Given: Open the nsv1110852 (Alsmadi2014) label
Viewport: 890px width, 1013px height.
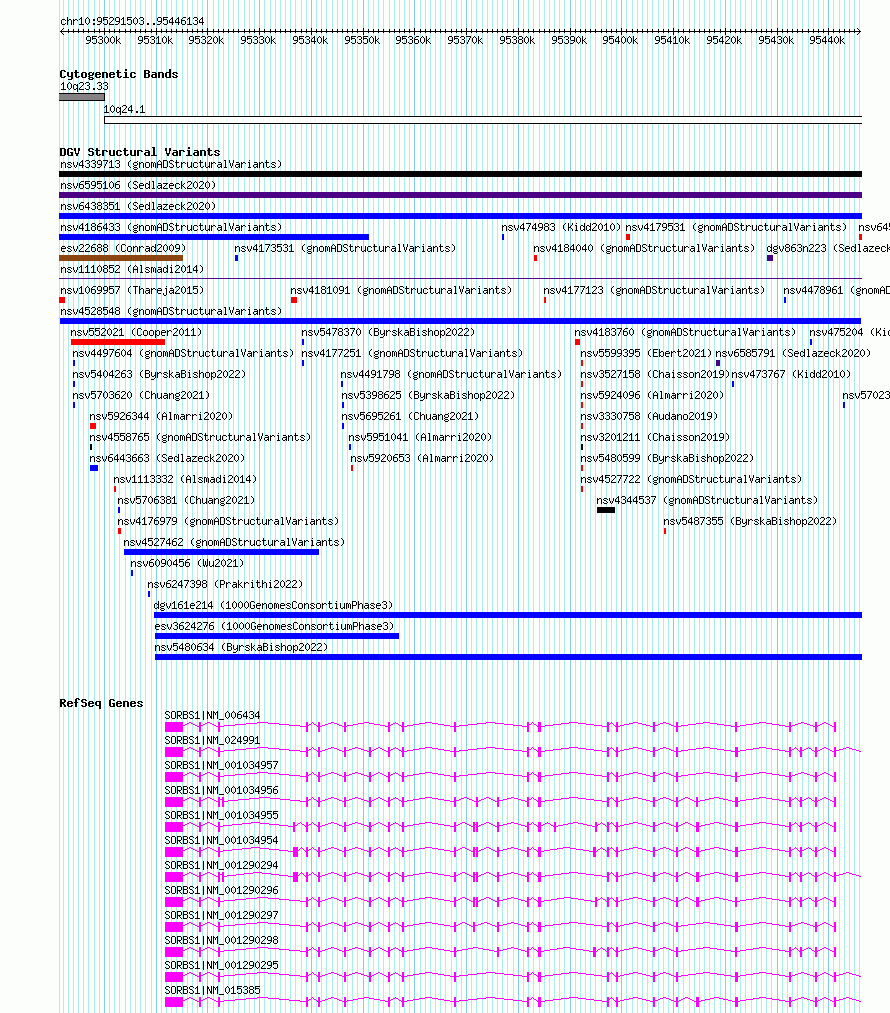Looking at the screenshot, I should [132, 269].
